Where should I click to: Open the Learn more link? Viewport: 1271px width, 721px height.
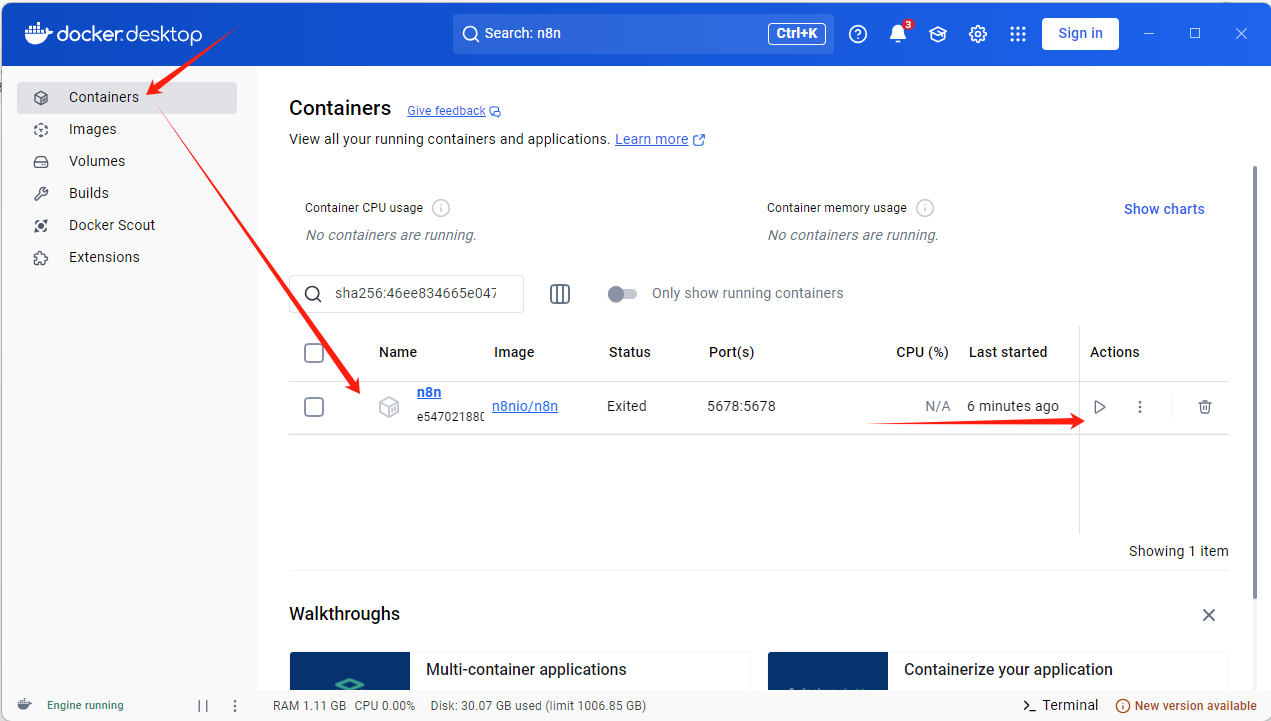coord(651,139)
